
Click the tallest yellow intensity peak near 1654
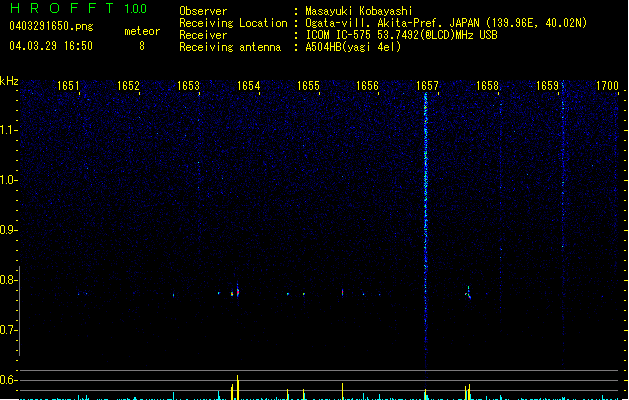click(x=237, y=387)
